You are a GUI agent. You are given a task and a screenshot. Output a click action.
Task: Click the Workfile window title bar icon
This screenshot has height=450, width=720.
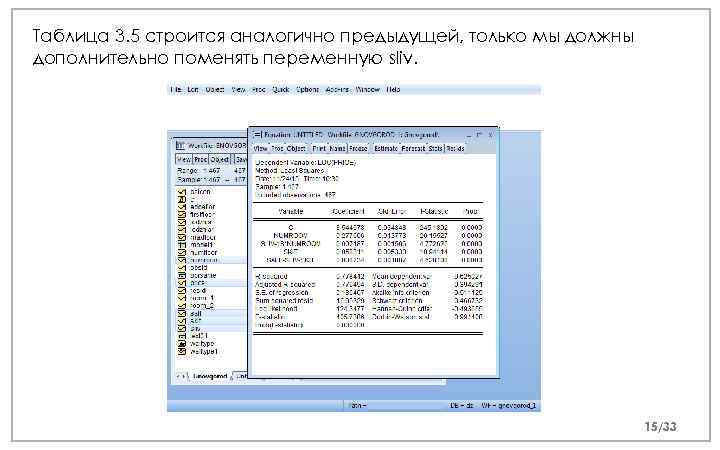[x=180, y=146]
